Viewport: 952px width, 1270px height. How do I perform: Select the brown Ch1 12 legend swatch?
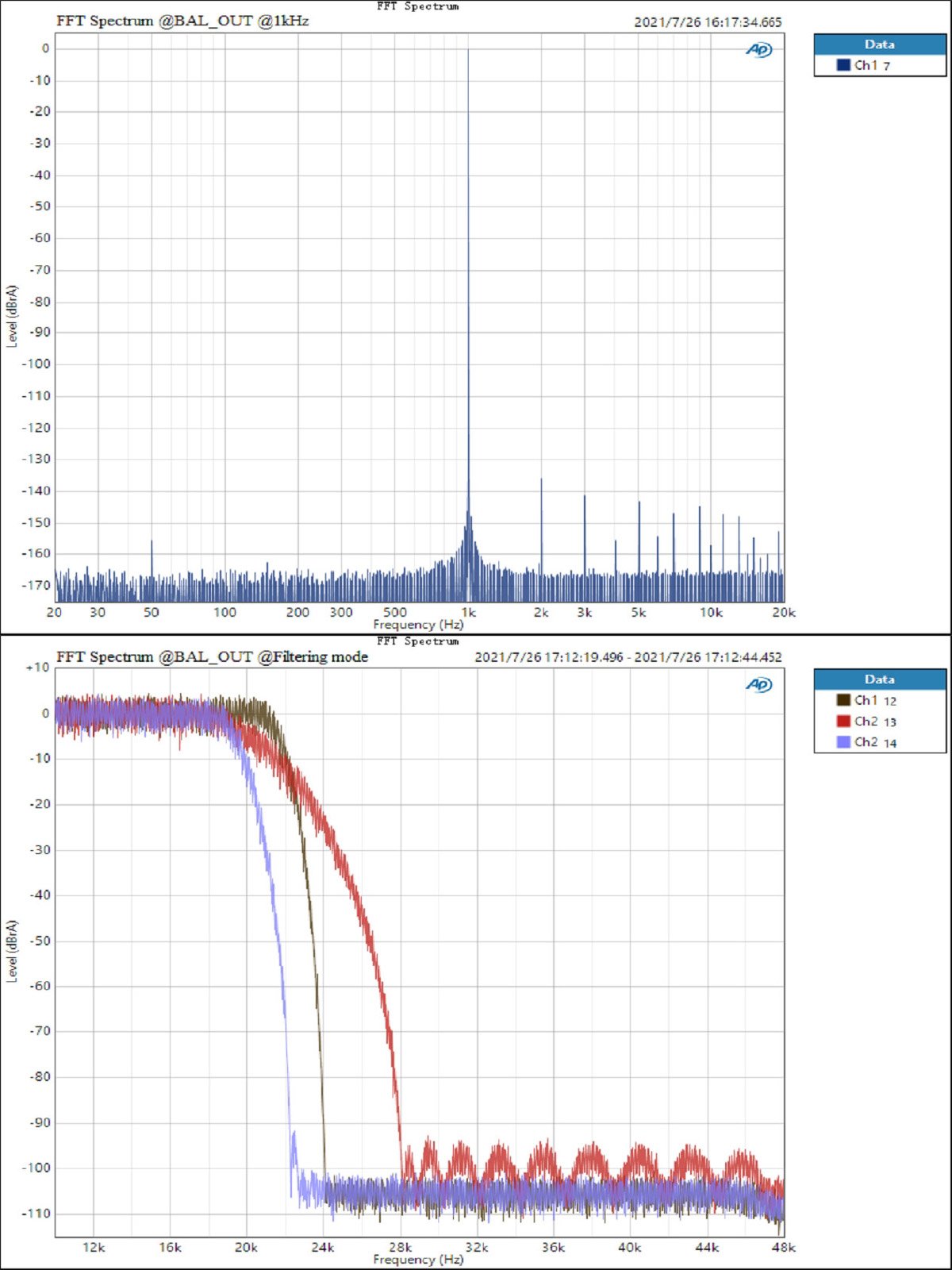click(843, 700)
